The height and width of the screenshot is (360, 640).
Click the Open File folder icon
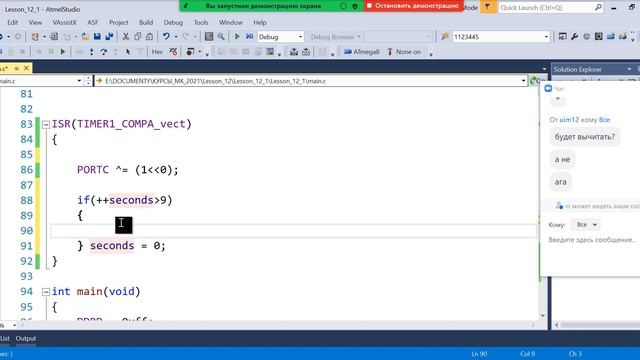coord(85,37)
